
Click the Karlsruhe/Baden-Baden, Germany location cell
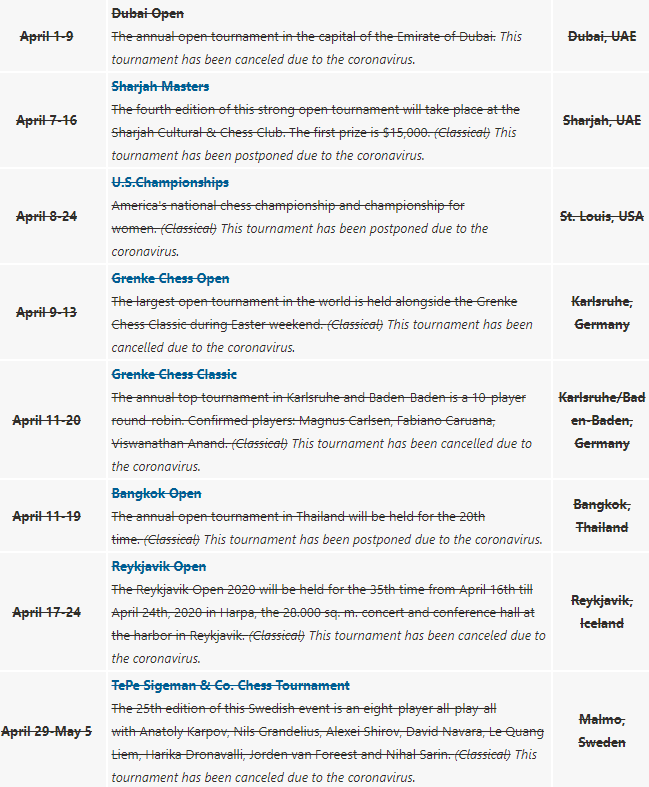coord(601,420)
